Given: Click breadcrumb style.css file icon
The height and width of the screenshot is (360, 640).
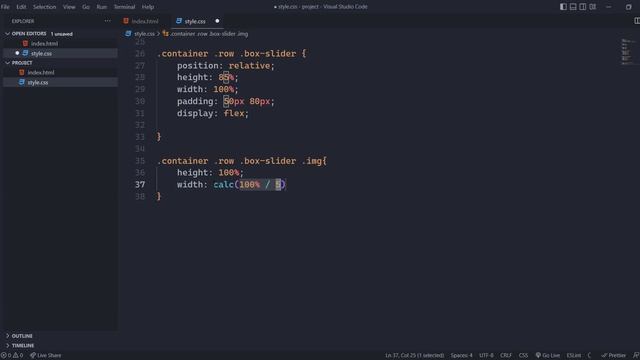Looking at the screenshot, I should pyautogui.click(x=128, y=33).
